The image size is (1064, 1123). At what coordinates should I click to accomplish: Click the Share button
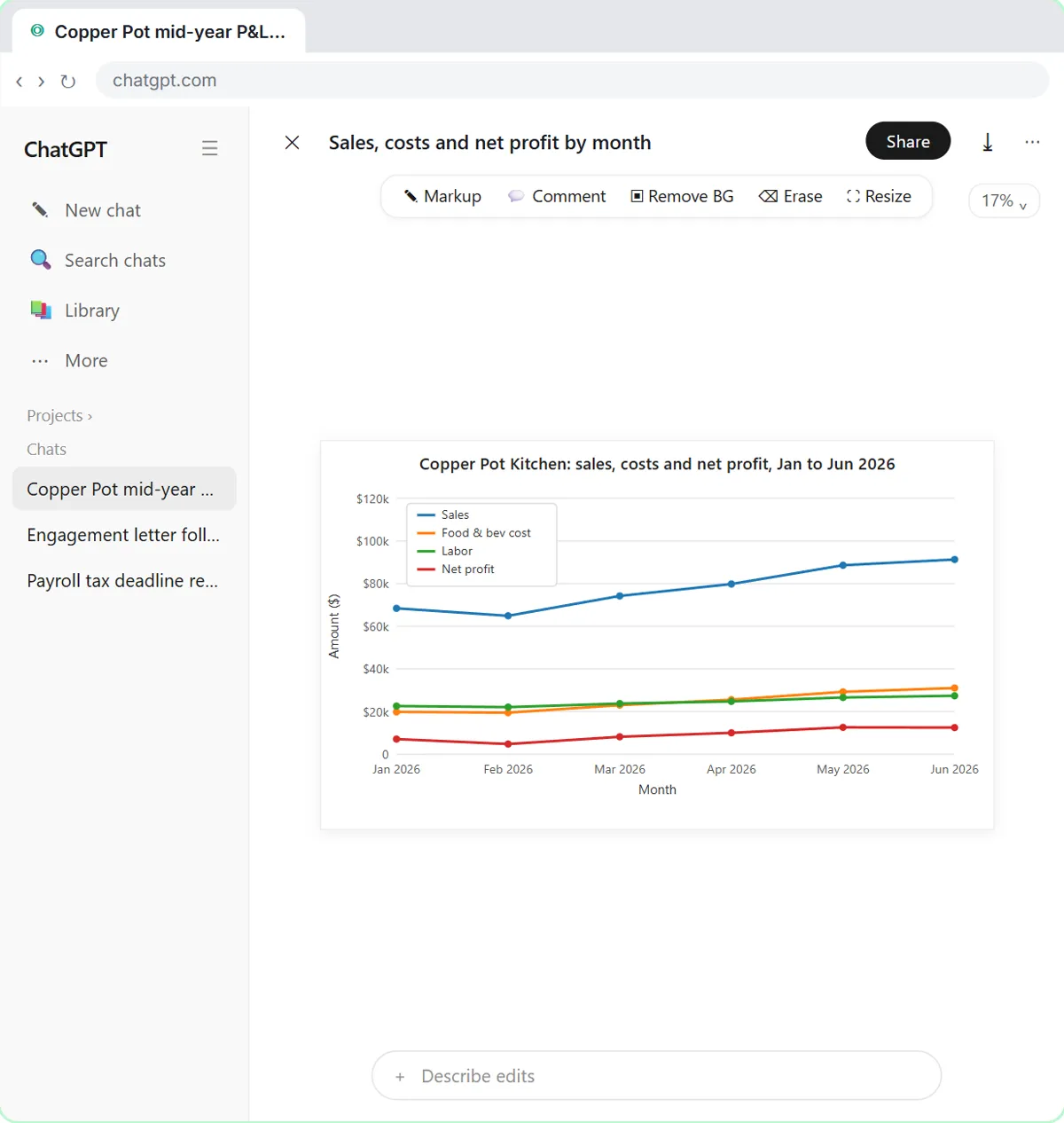coord(908,141)
